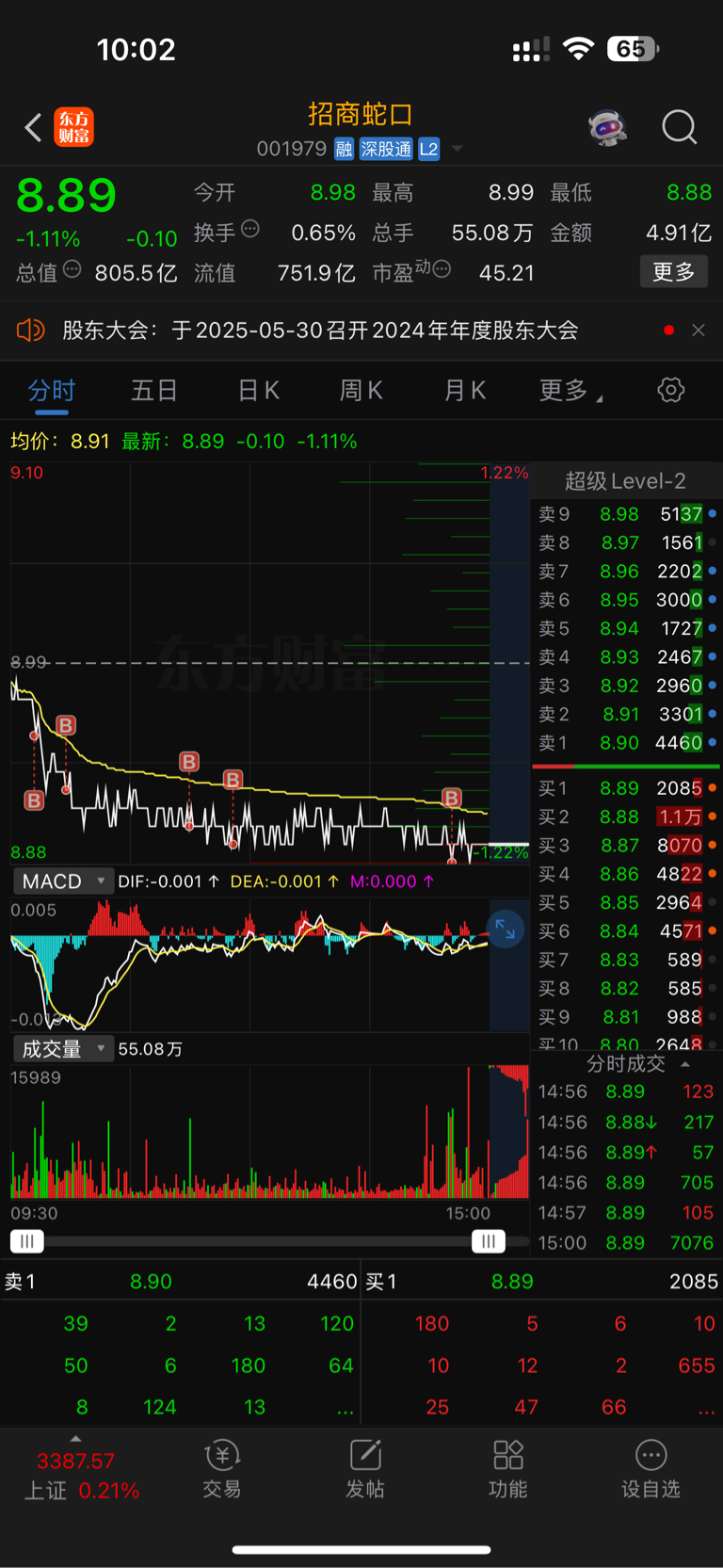Select the 卖5 order row at 8.94
Screen dimensions: 723x1568
pos(626,628)
